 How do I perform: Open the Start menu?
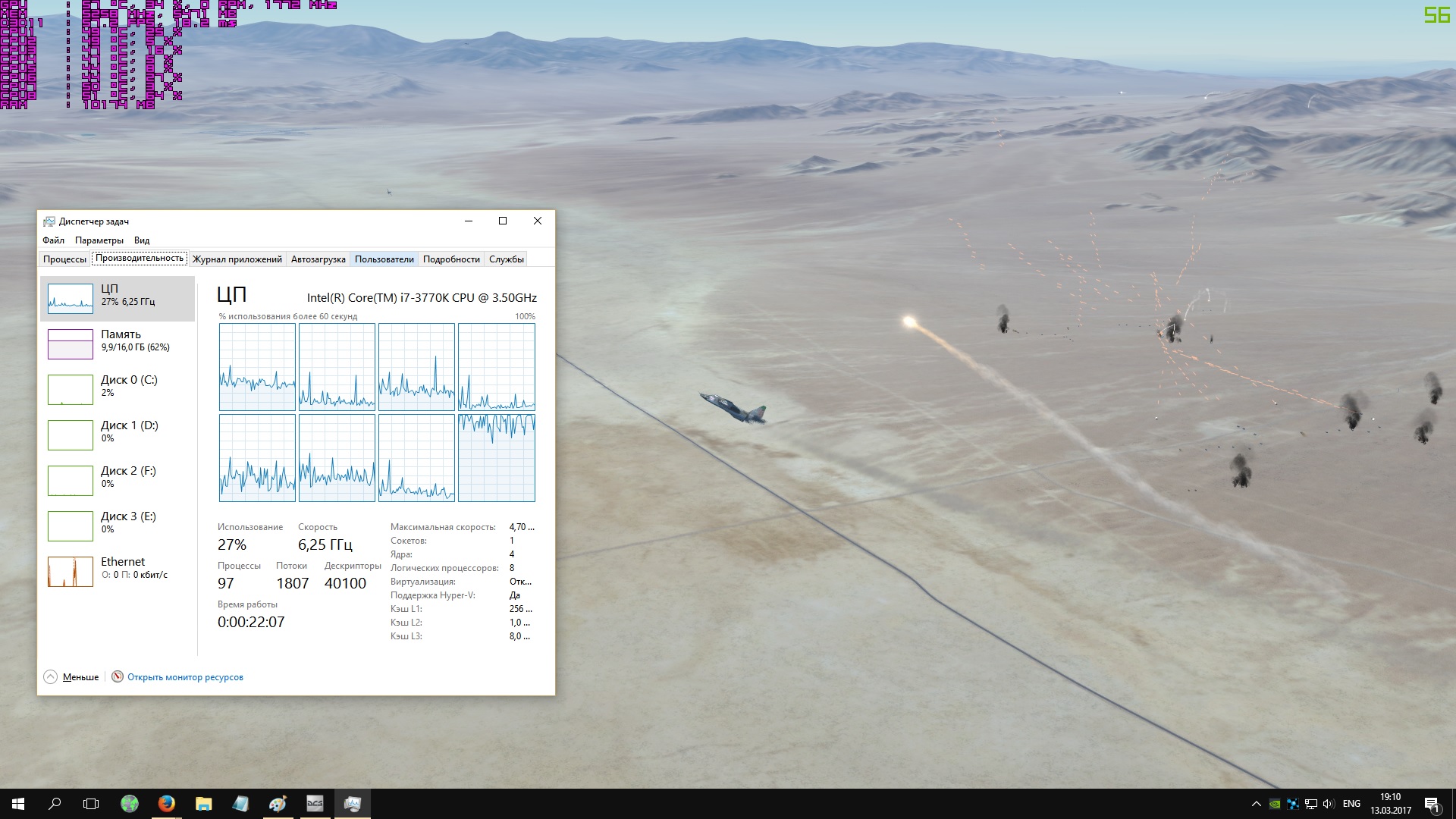click(18, 804)
